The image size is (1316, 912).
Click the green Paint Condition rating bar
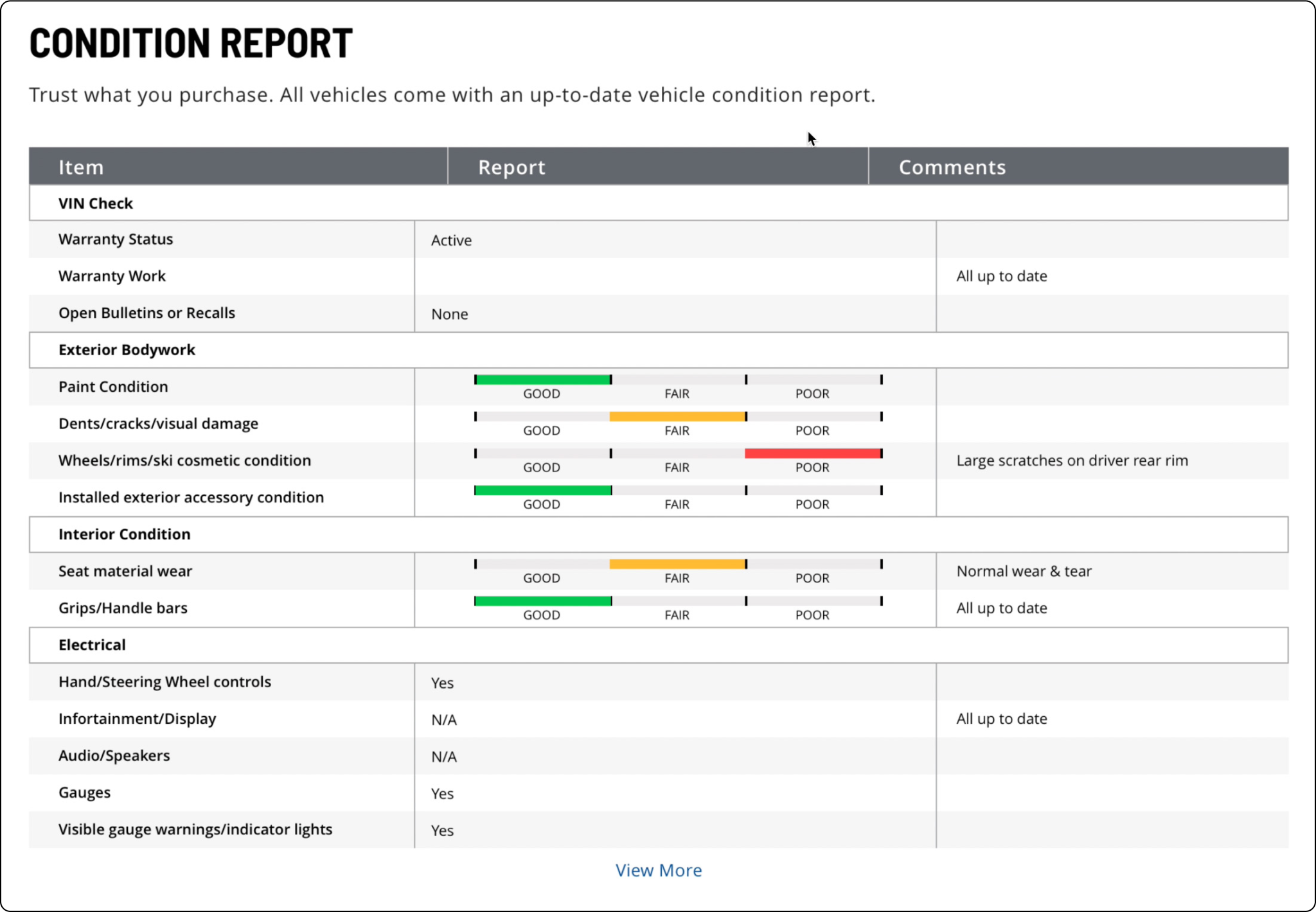point(542,380)
